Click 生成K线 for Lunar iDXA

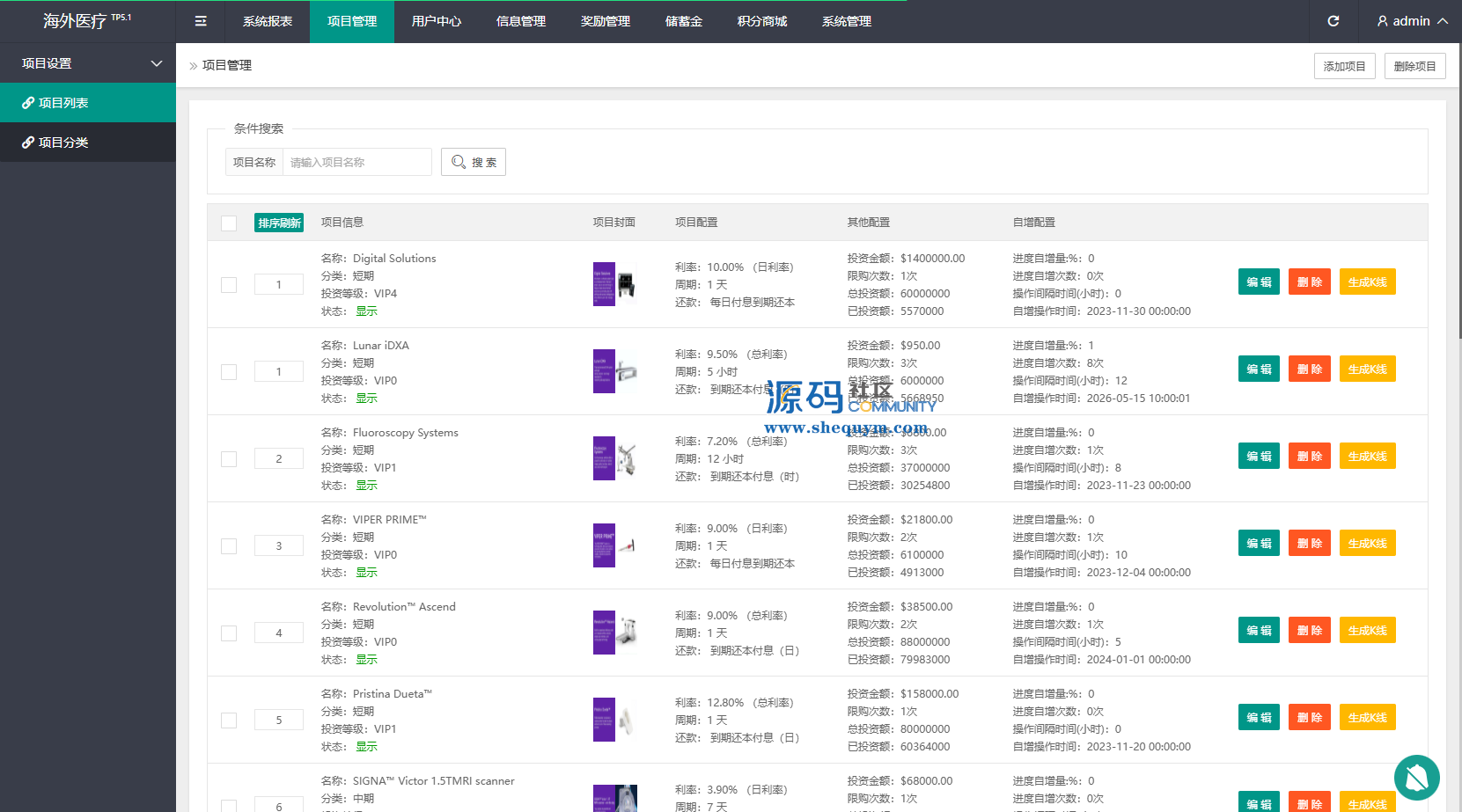pyautogui.click(x=1368, y=369)
